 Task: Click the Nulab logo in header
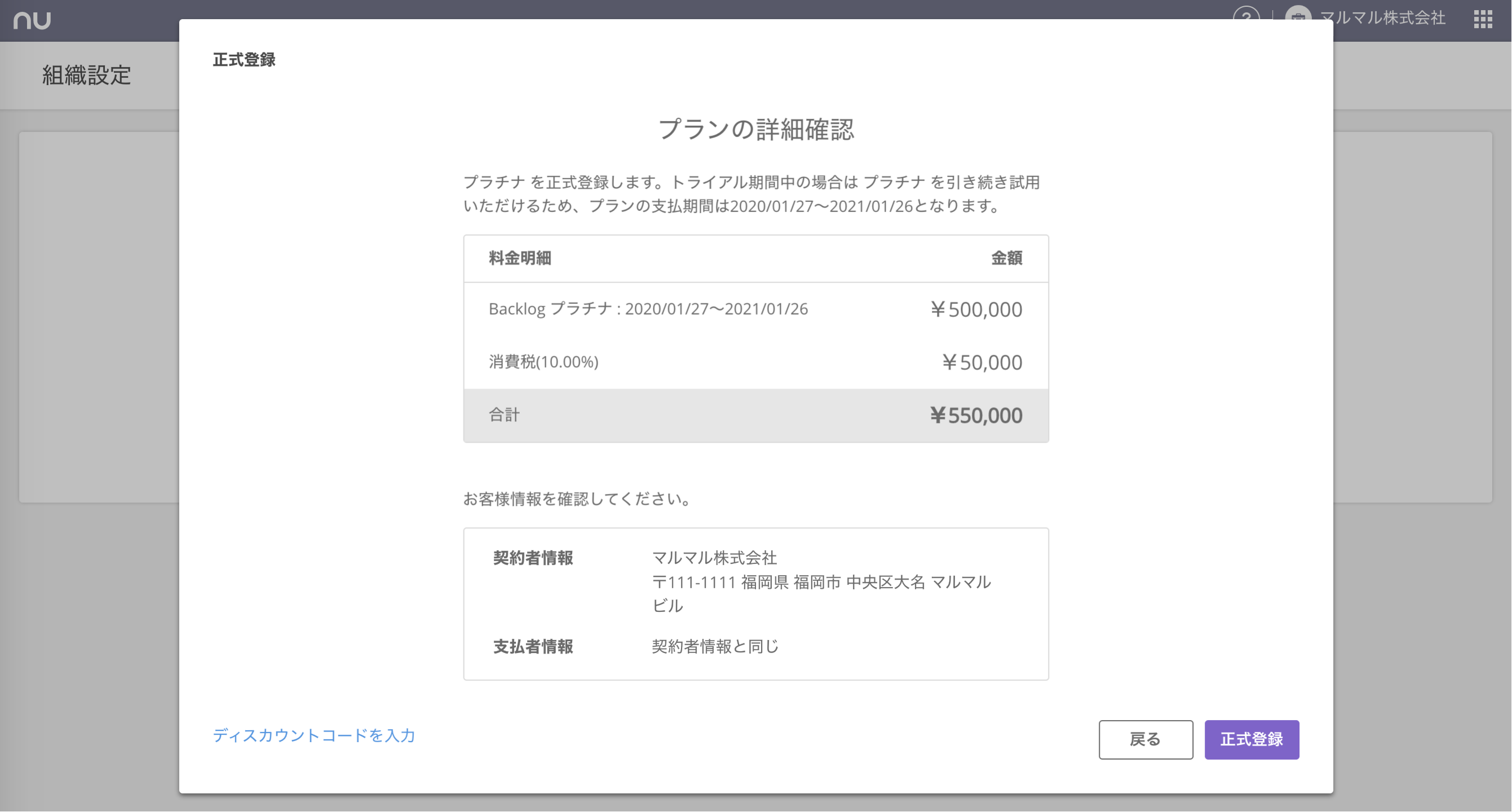pyautogui.click(x=32, y=20)
